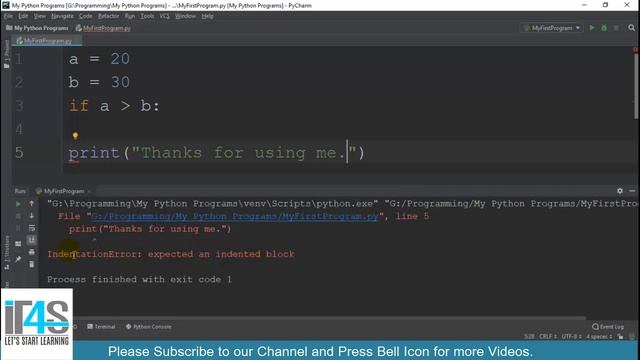Select the MyFirstProgram tab in the Run panel
Screen dimensions: 640x360
pyautogui.click(x=63, y=191)
